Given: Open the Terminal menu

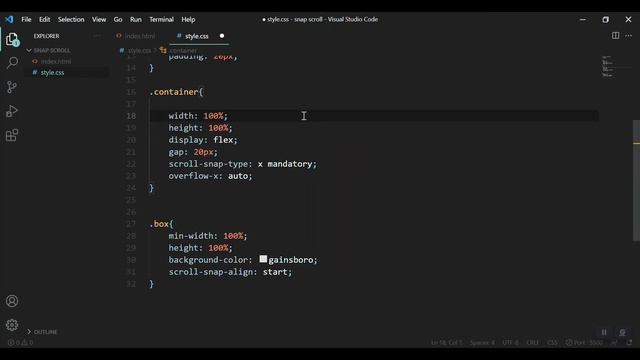Looking at the screenshot, I should (161, 19).
